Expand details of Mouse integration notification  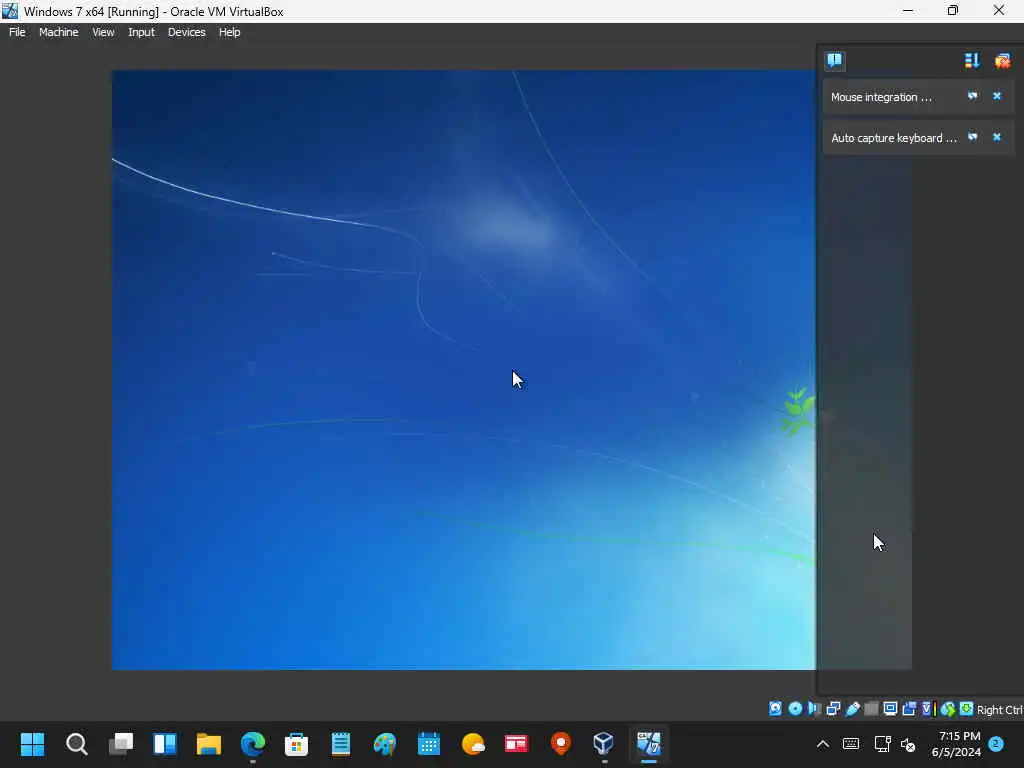pyautogui.click(x=972, y=96)
